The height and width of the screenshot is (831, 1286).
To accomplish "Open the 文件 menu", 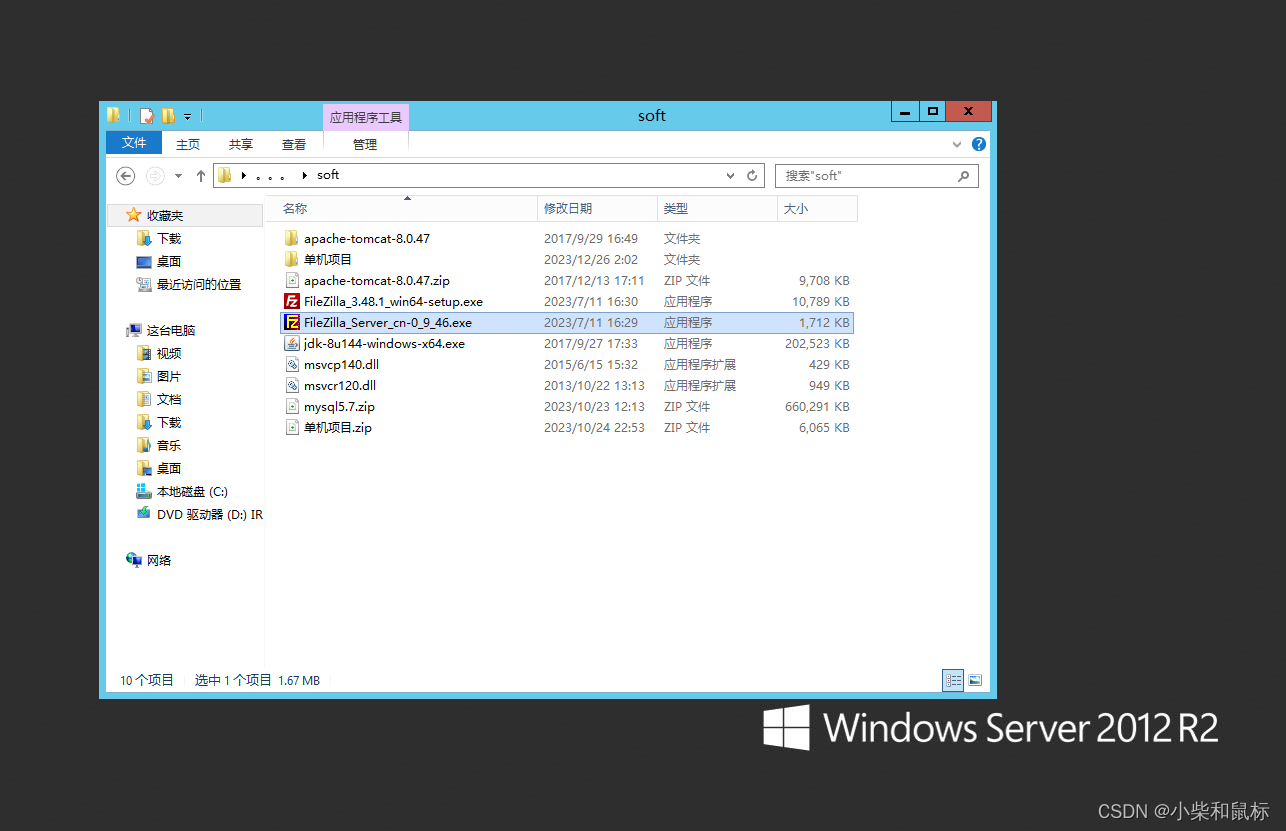I will click(134, 143).
